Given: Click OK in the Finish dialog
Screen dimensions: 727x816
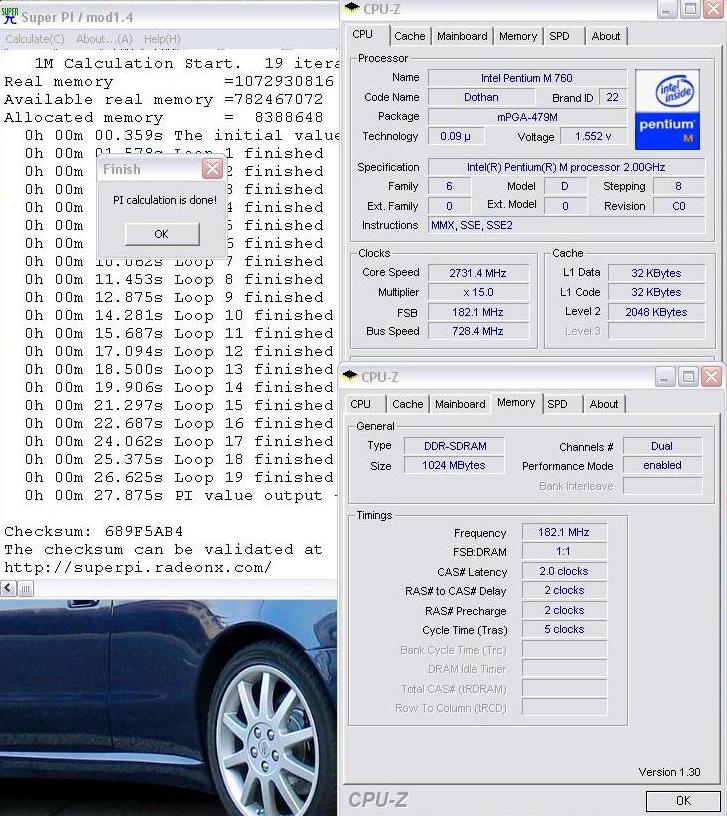Looking at the screenshot, I should [162, 234].
